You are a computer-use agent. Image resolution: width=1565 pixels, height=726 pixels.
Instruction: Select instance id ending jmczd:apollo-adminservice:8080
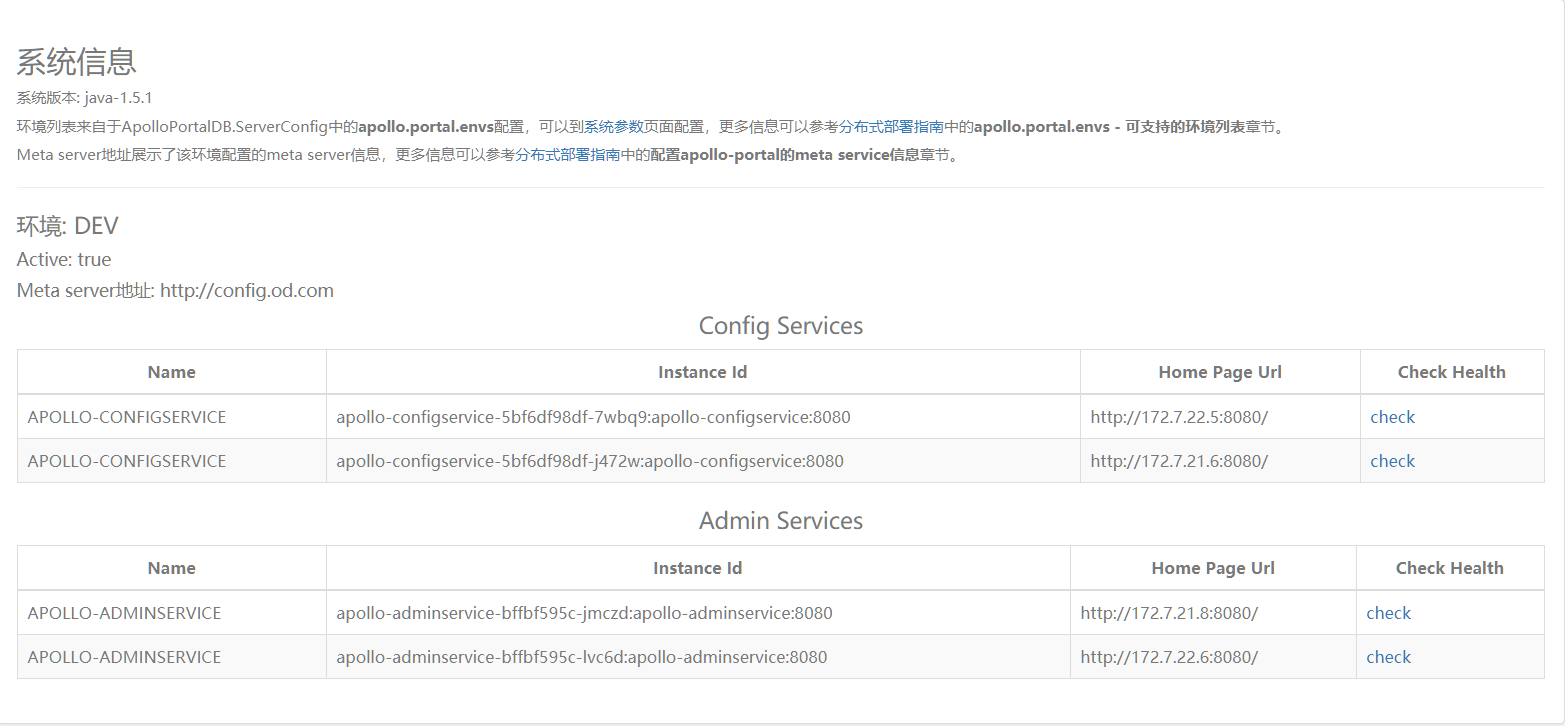tap(584, 613)
